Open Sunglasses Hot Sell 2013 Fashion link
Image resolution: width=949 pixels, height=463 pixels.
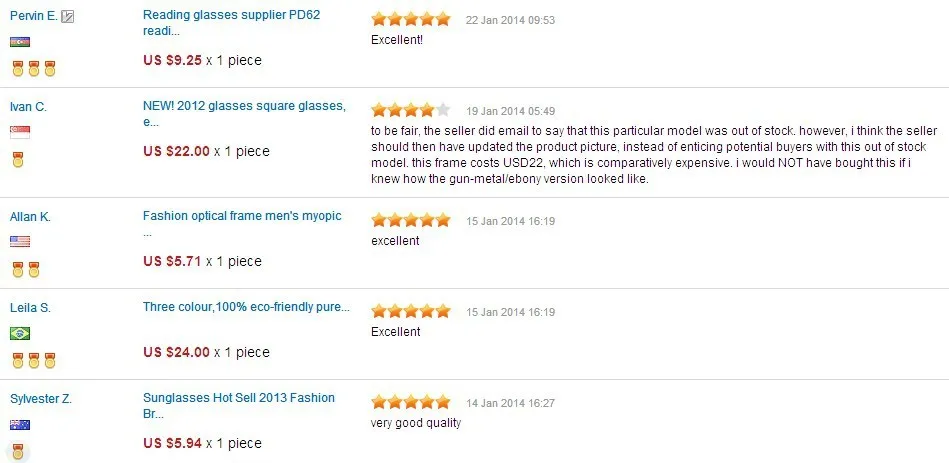(238, 406)
